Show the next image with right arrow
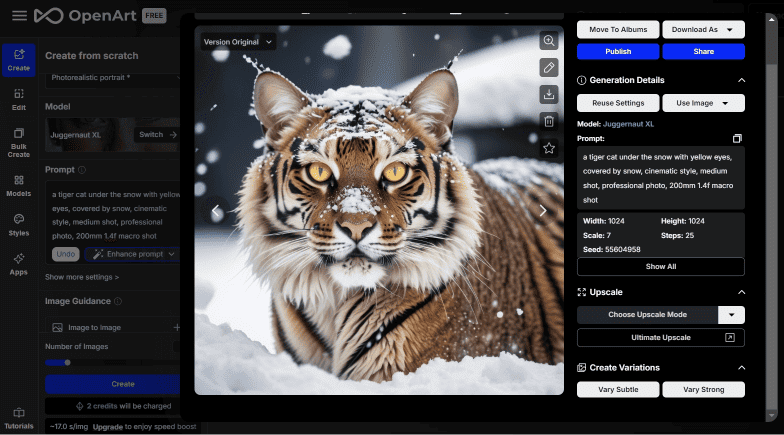The image size is (784, 435). [543, 210]
